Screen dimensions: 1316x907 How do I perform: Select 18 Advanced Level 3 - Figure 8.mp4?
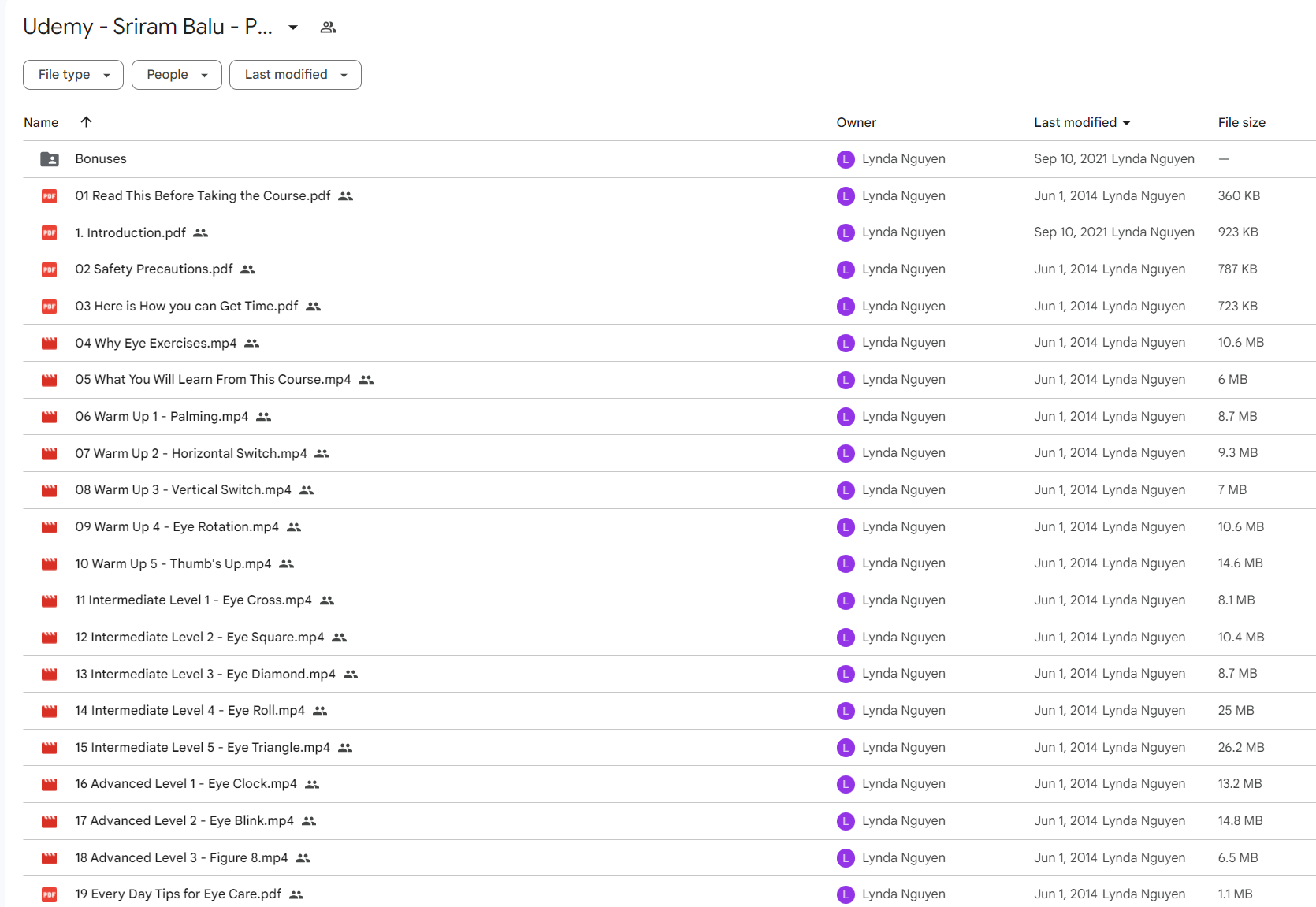point(181,857)
